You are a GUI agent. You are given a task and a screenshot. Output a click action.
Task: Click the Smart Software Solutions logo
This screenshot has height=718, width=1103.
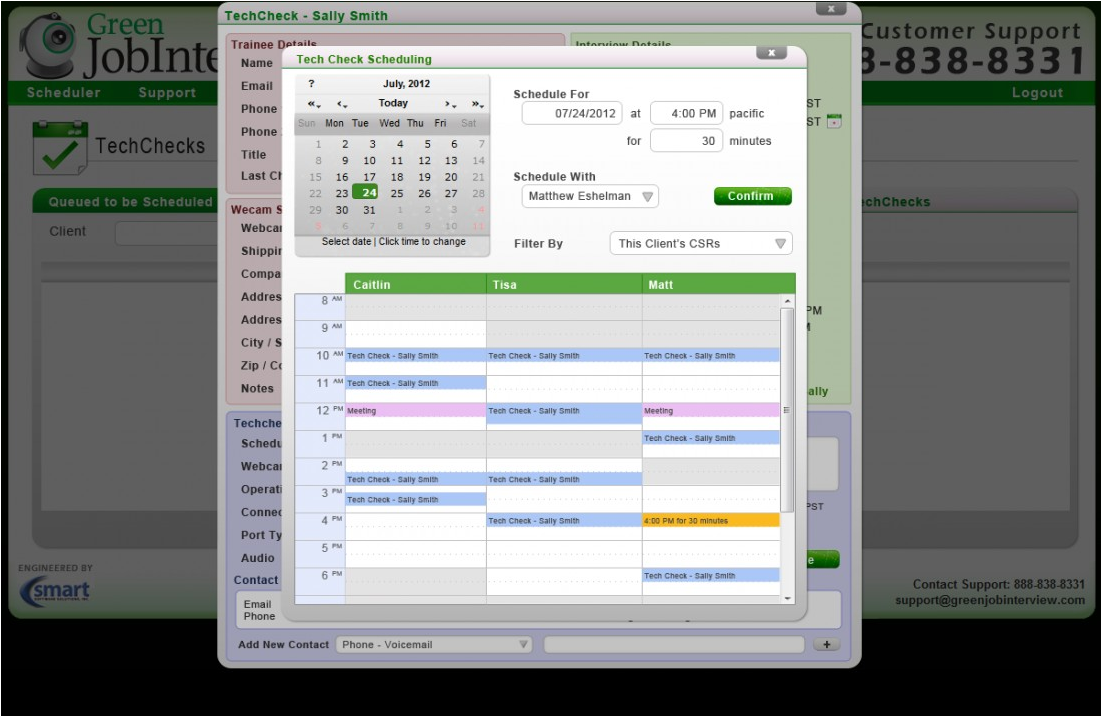point(56,591)
